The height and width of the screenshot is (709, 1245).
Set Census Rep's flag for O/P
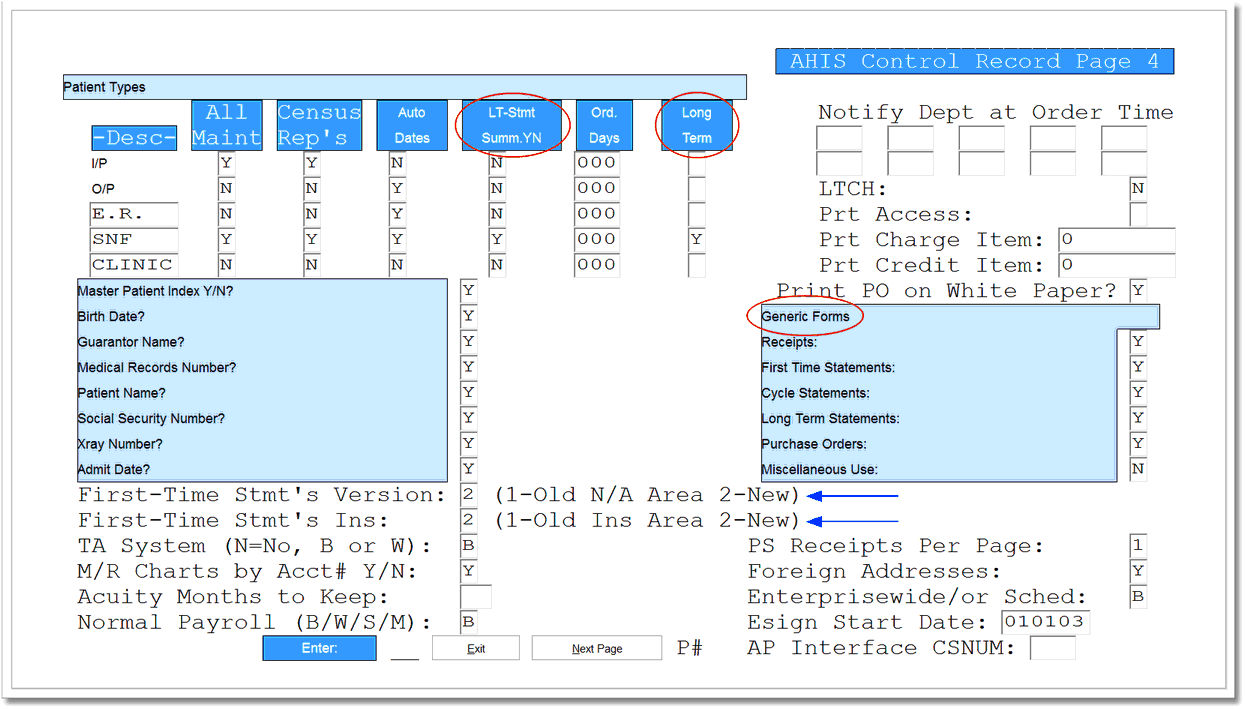pos(312,188)
